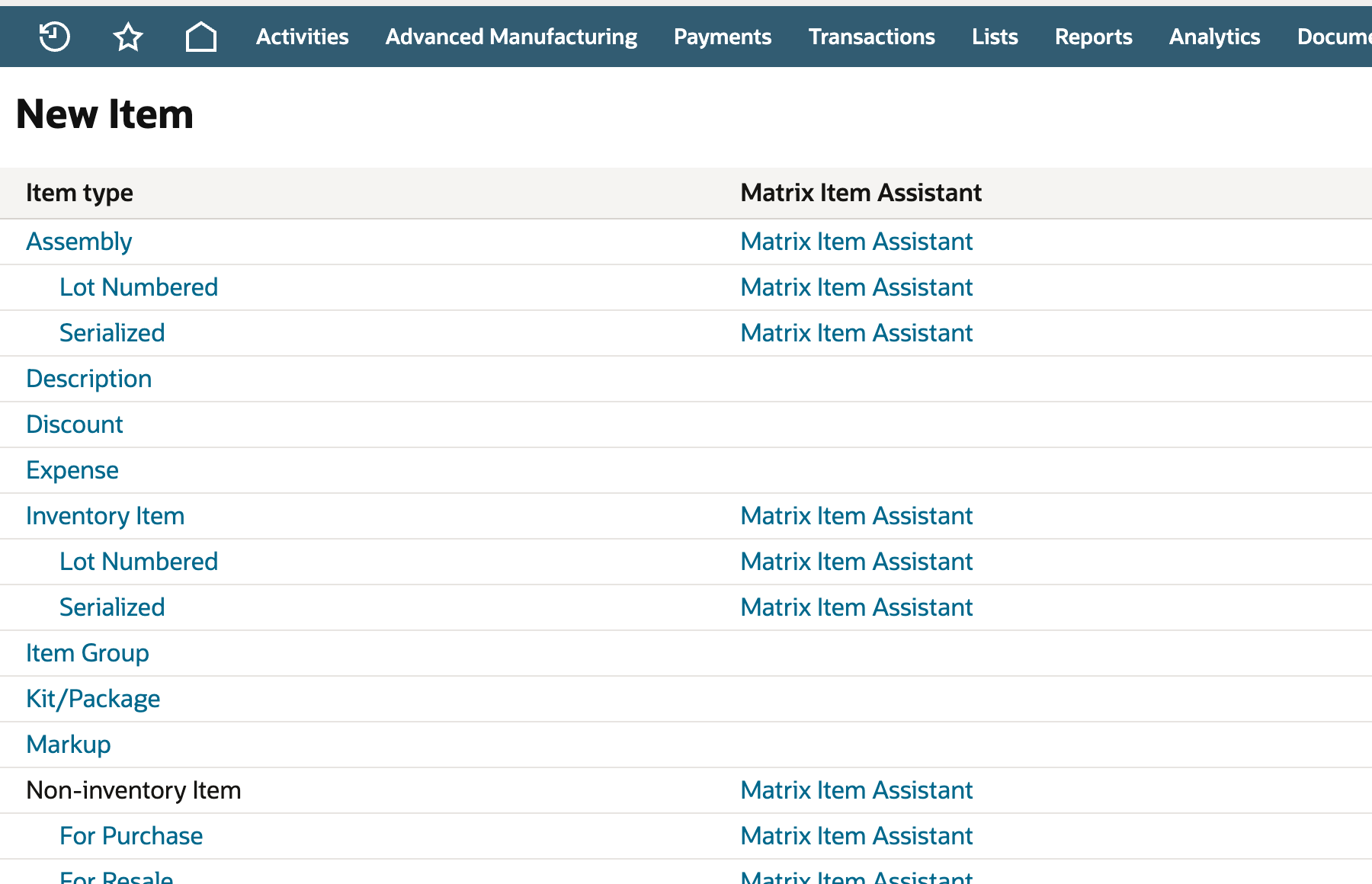The image size is (1372, 884).
Task: Choose Lot Numbered under Inventory Item
Action: coord(139,562)
